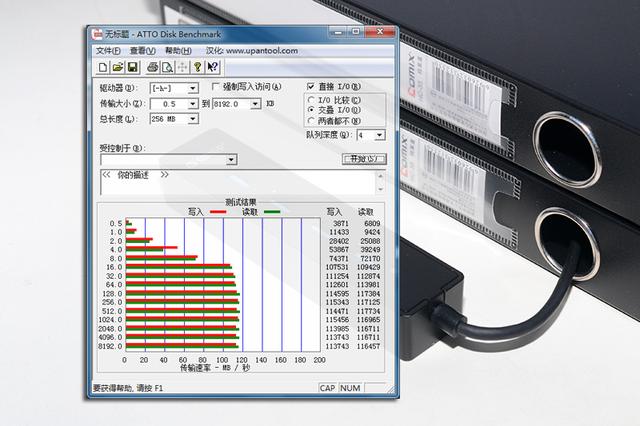Toggle the 强制写入访问 checkbox
Image resolution: width=640 pixels, height=426 pixels.
tap(216, 87)
